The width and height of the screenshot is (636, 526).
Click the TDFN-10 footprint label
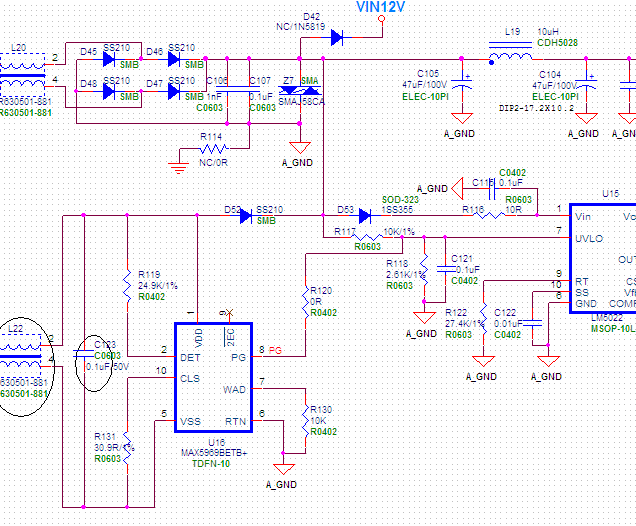211,463
